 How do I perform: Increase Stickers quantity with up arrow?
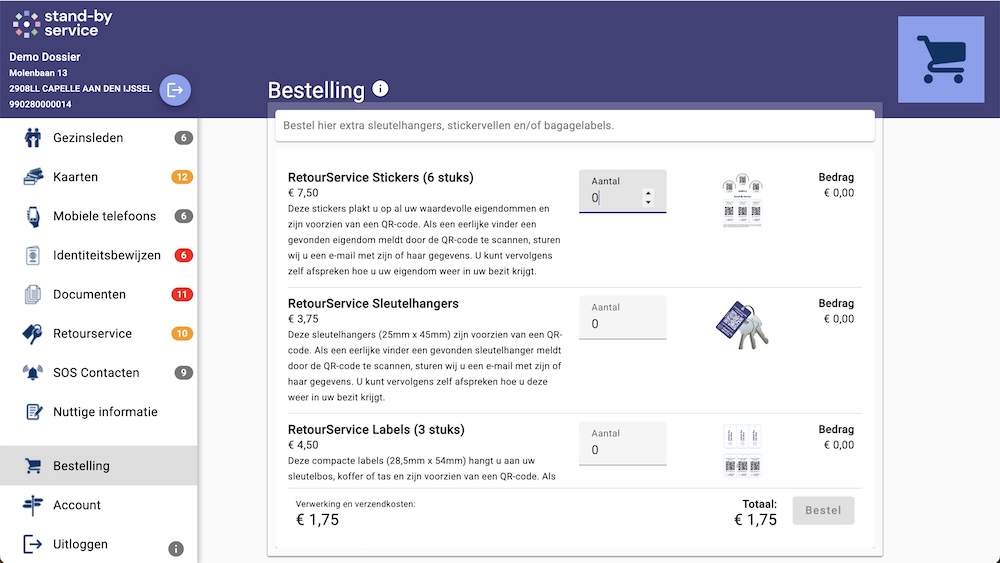[648, 193]
